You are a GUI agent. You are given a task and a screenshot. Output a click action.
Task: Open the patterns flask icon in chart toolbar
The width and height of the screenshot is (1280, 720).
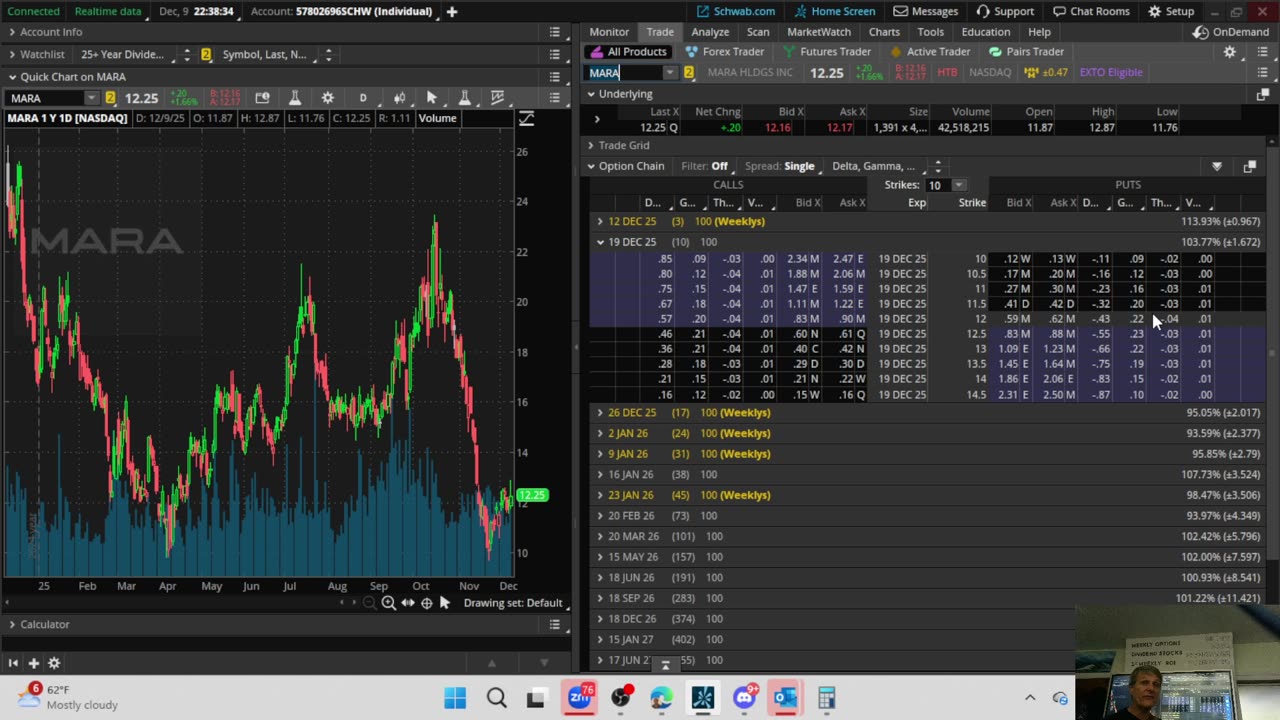pyautogui.click(x=464, y=98)
